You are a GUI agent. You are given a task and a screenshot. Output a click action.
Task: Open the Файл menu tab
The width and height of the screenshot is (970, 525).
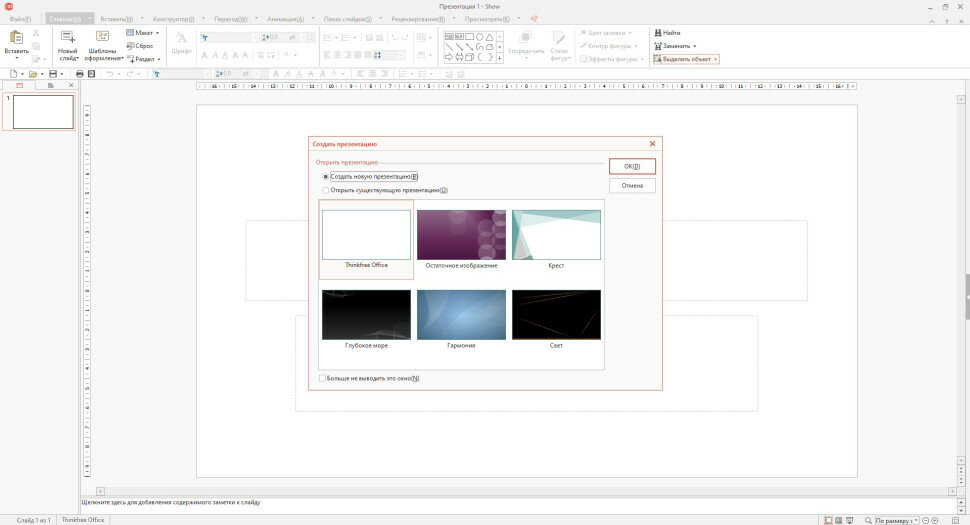pyautogui.click(x=20, y=19)
